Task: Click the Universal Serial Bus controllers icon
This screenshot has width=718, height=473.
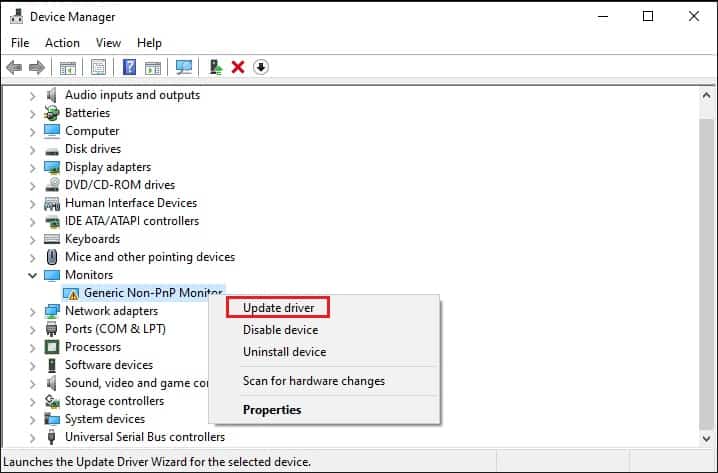Action: (52, 437)
